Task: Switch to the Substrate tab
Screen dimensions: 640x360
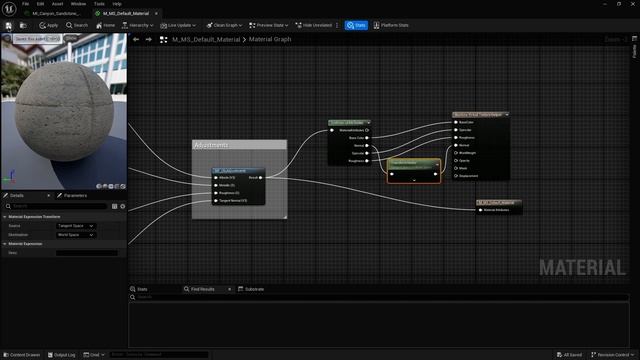Action: point(251,289)
